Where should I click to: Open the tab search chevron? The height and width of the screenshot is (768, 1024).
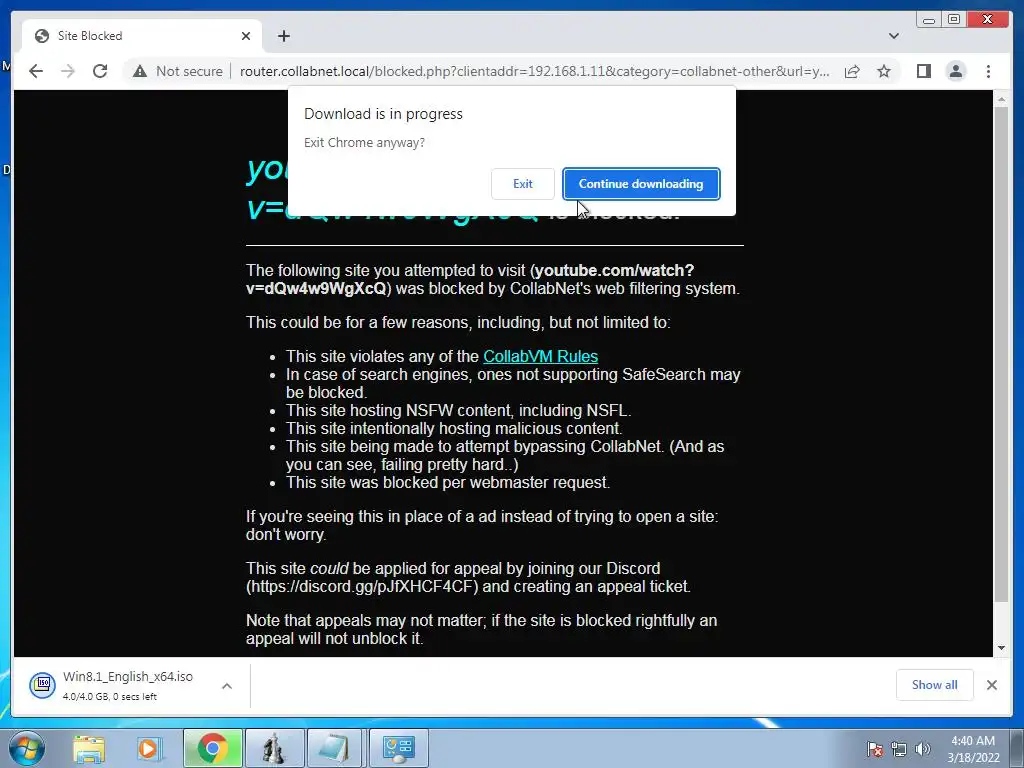pos(893,36)
